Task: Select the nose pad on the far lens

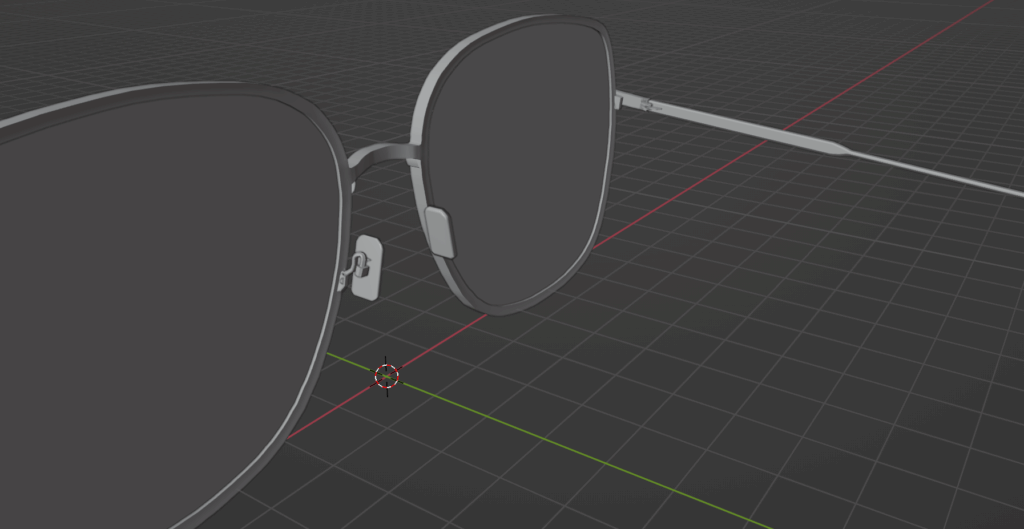Action: 441,230
